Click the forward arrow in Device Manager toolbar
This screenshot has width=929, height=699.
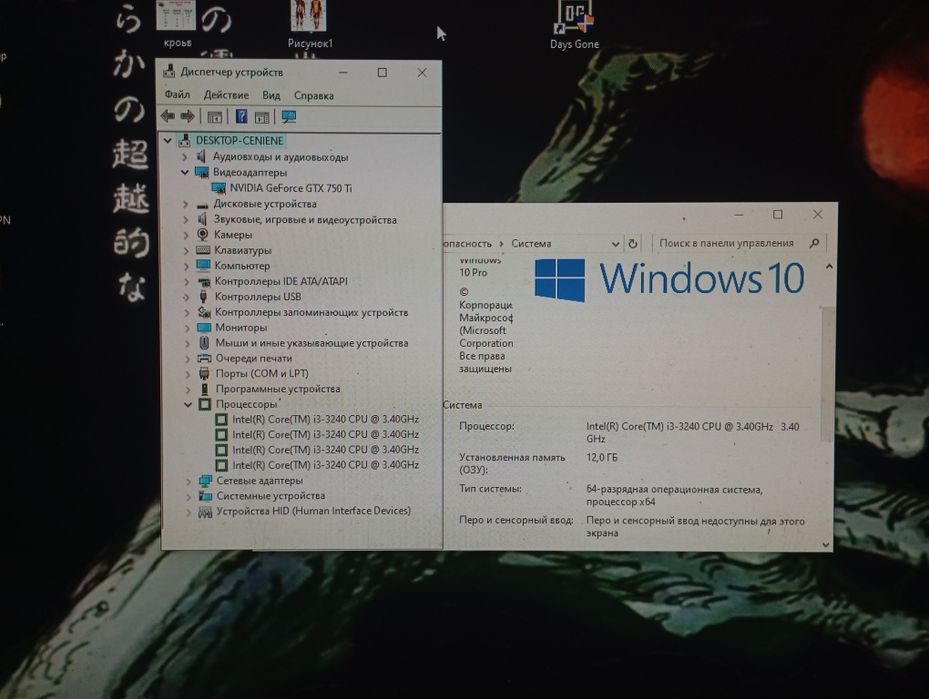click(x=187, y=116)
